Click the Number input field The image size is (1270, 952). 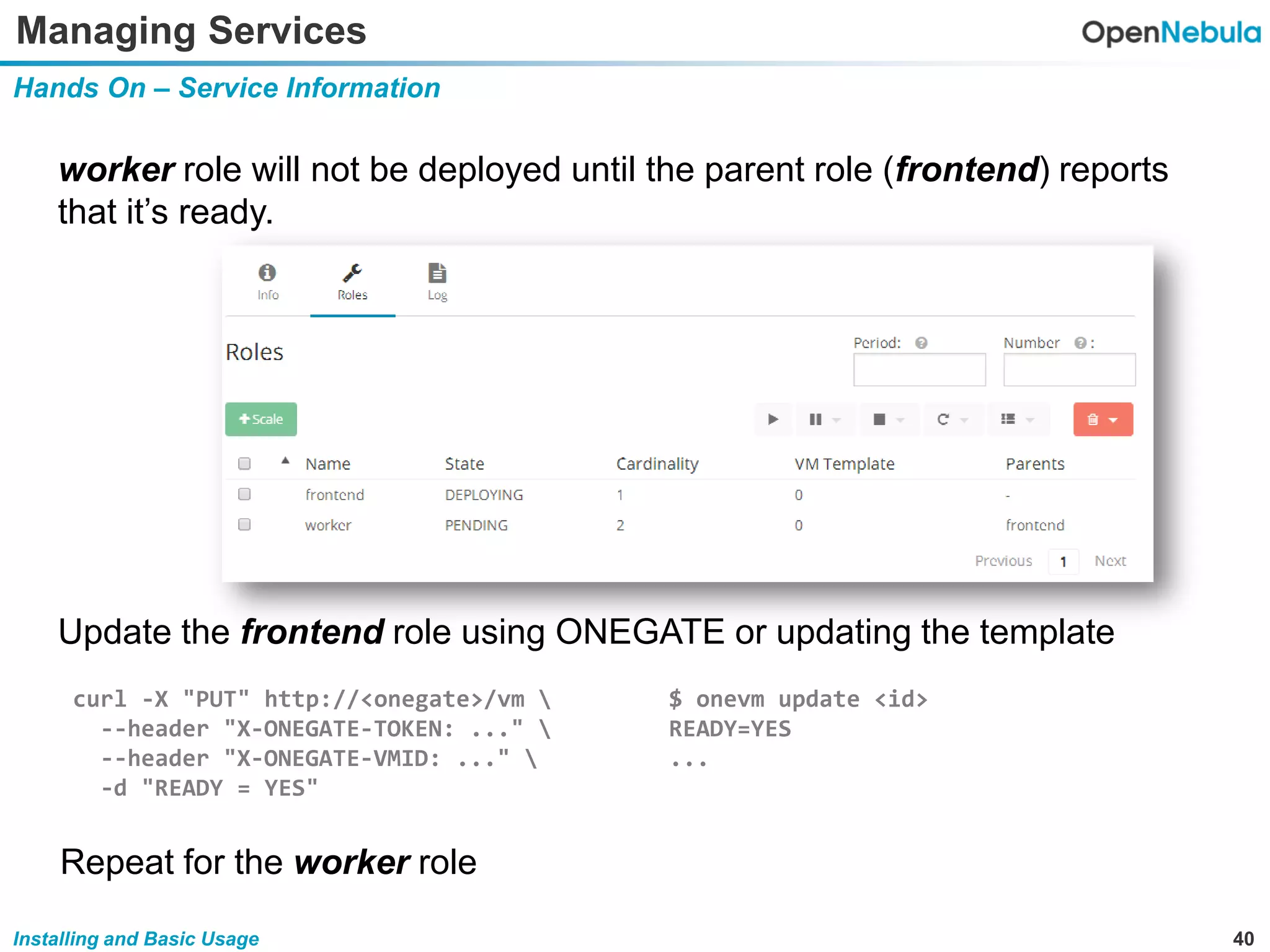(1070, 369)
